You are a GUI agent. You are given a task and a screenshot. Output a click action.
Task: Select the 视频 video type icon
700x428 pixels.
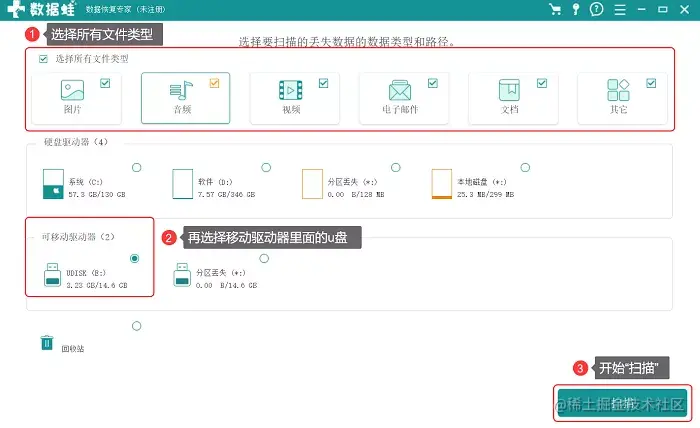291,90
